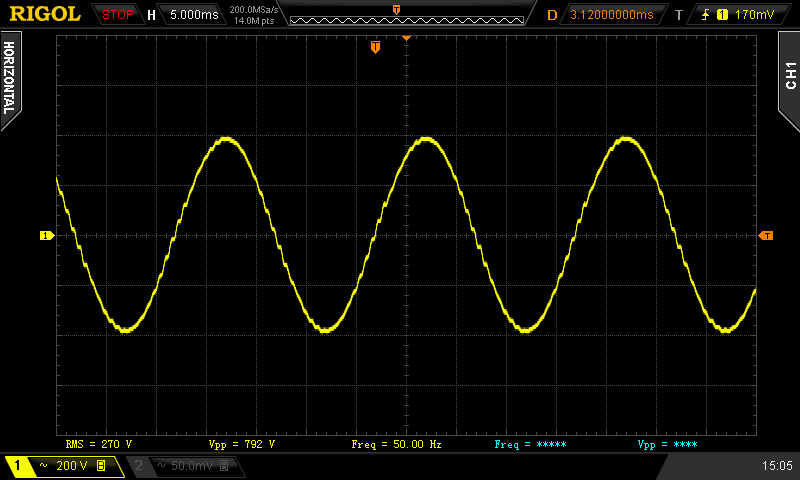Image resolution: width=800 pixels, height=480 pixels.
Task: Enable channel 2 at 50.0mV
Action: [182, 466]
